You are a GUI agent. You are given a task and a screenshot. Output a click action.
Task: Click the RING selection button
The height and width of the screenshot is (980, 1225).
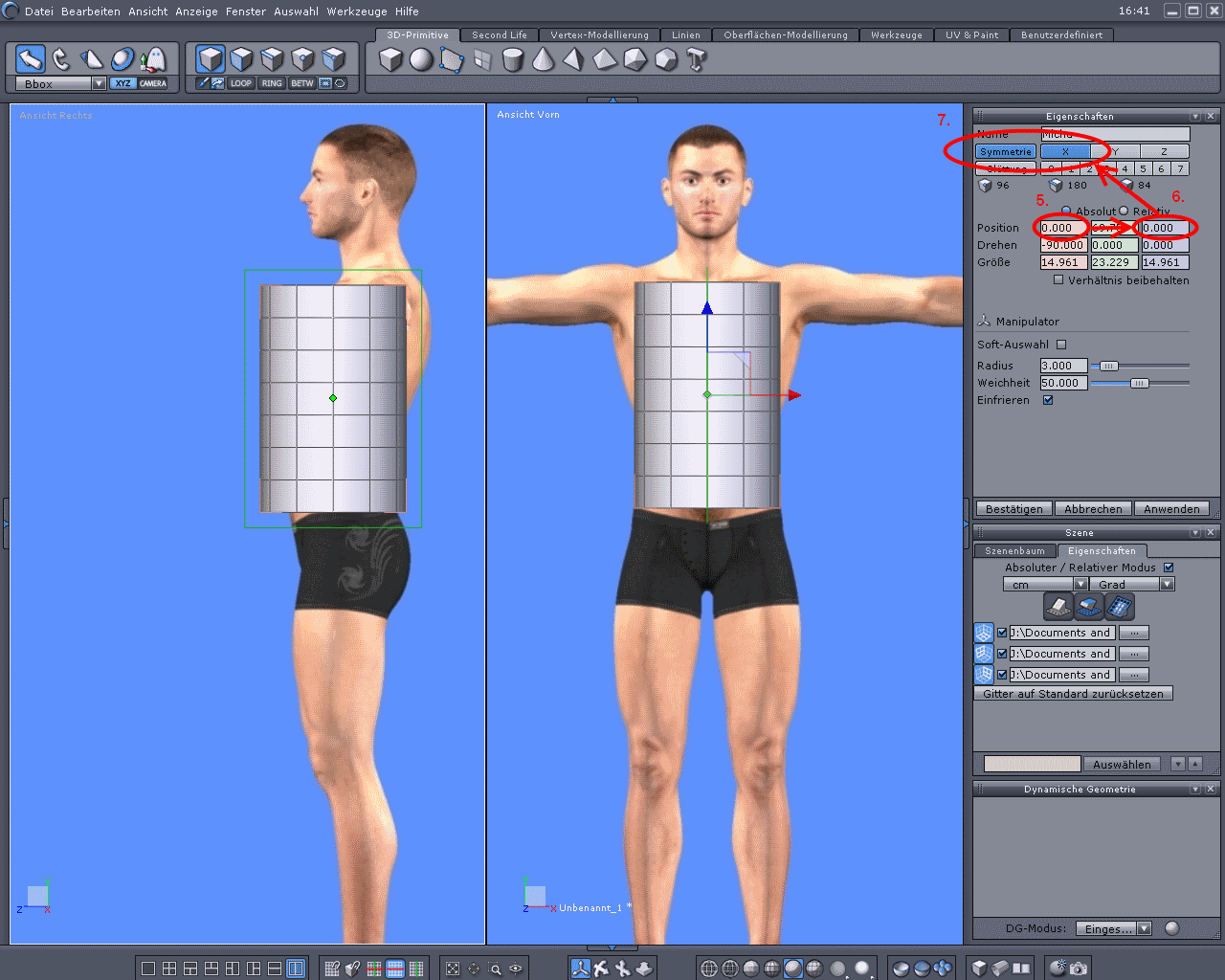pos(272,83)
